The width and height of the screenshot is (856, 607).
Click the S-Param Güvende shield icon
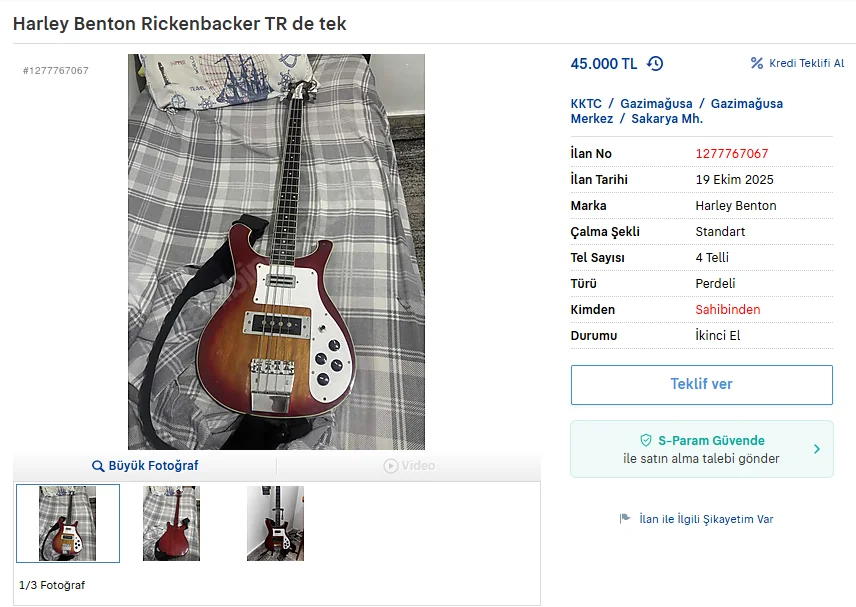pyautogui.click(x=646, y=441)
